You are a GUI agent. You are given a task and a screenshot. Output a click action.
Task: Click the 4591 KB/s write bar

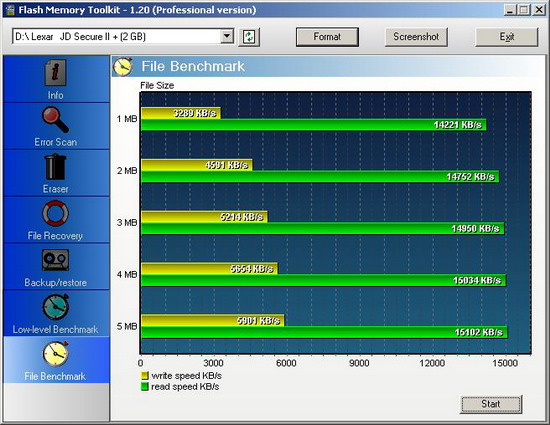[x=196, y=165]
